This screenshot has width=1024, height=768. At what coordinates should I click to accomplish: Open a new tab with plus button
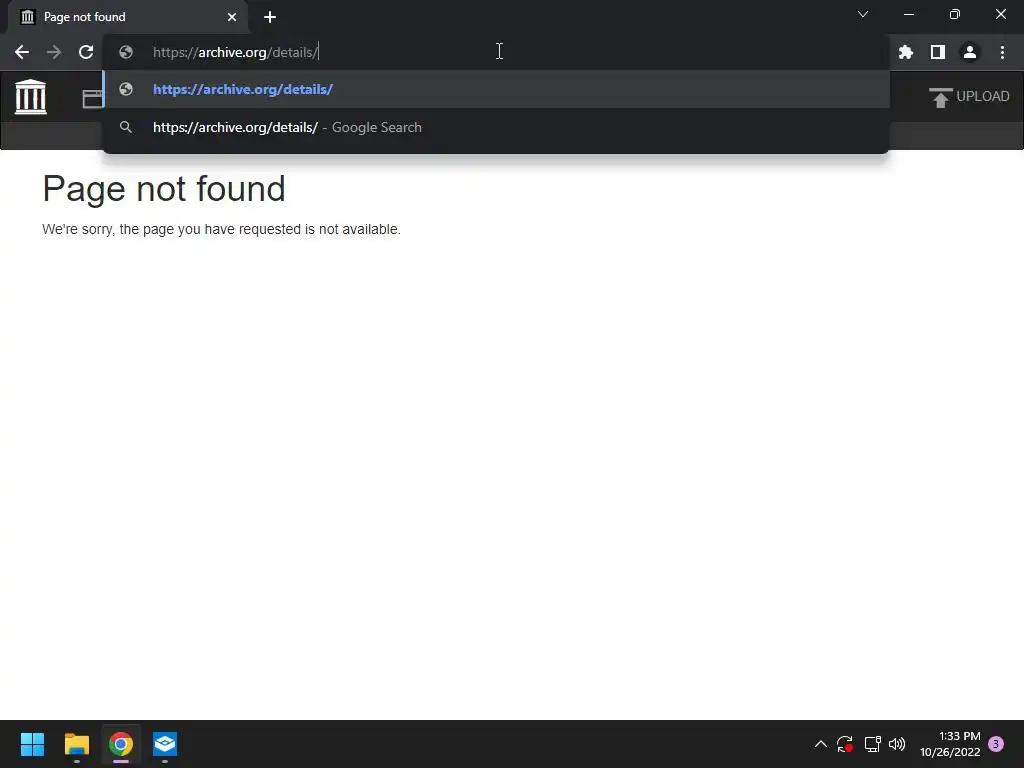[270, 17]
